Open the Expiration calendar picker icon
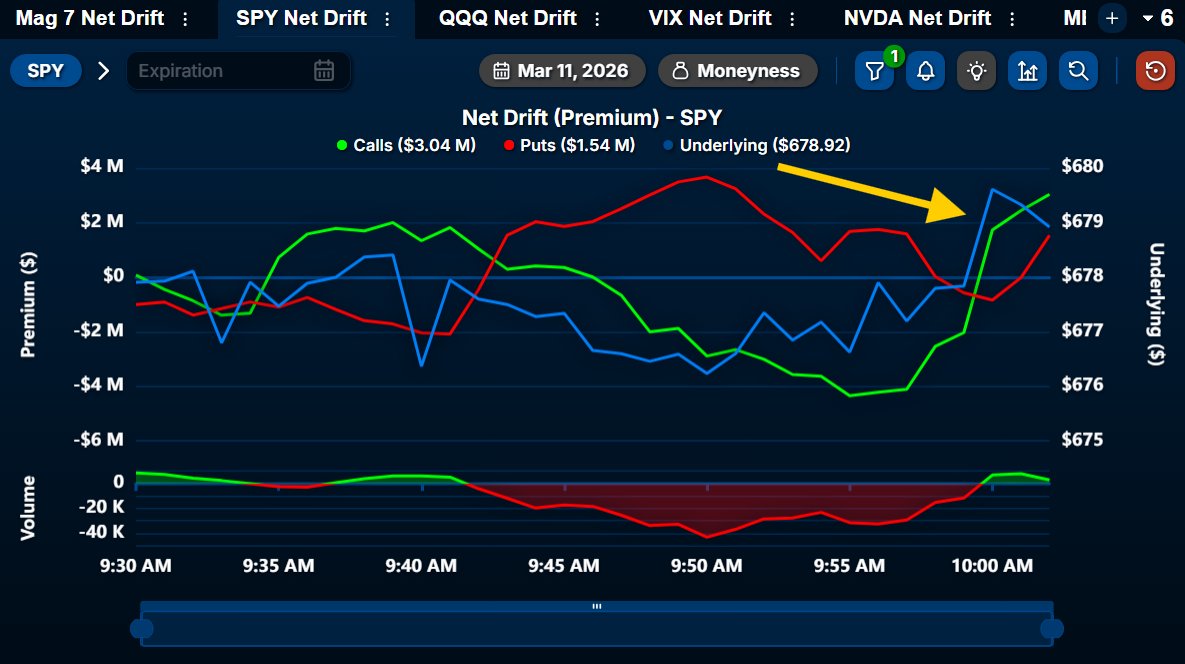The width and height of the screenshot is (1185, 664). tap(324, 71)
